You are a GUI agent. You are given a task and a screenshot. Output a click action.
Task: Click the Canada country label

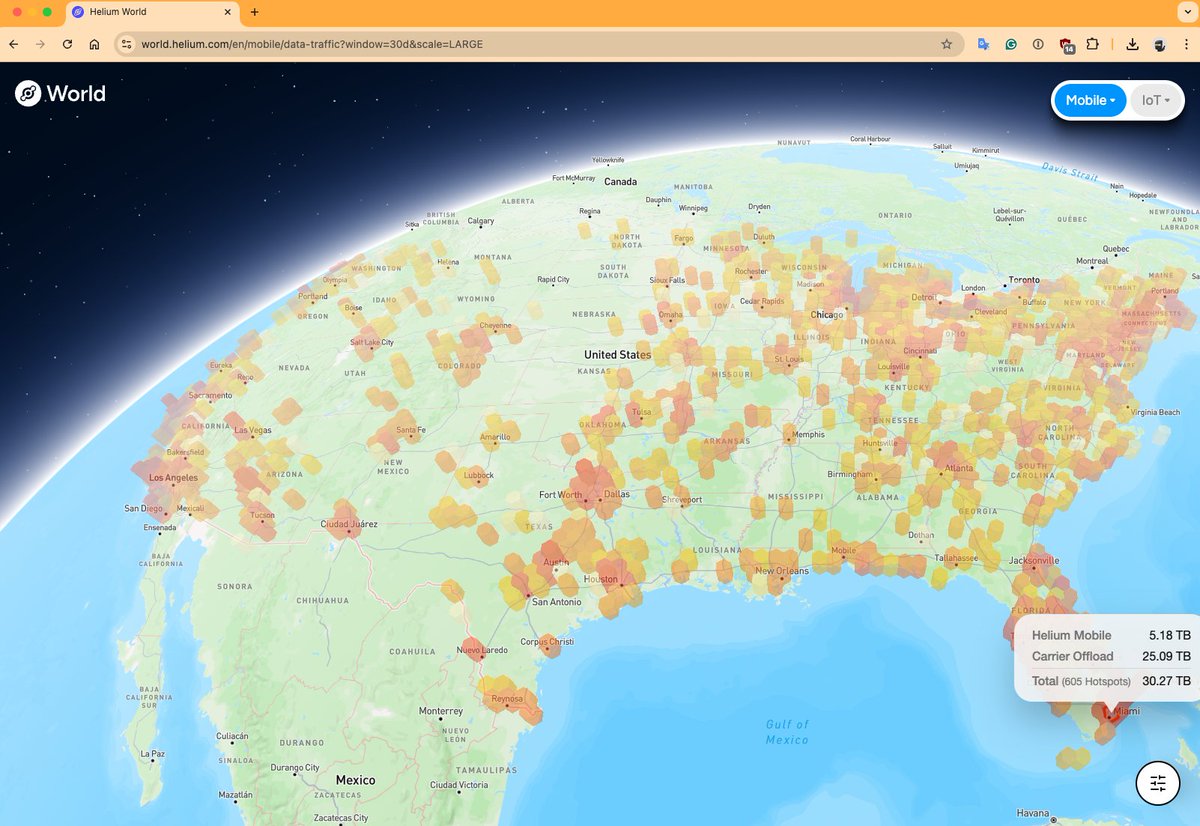[620, 182]
